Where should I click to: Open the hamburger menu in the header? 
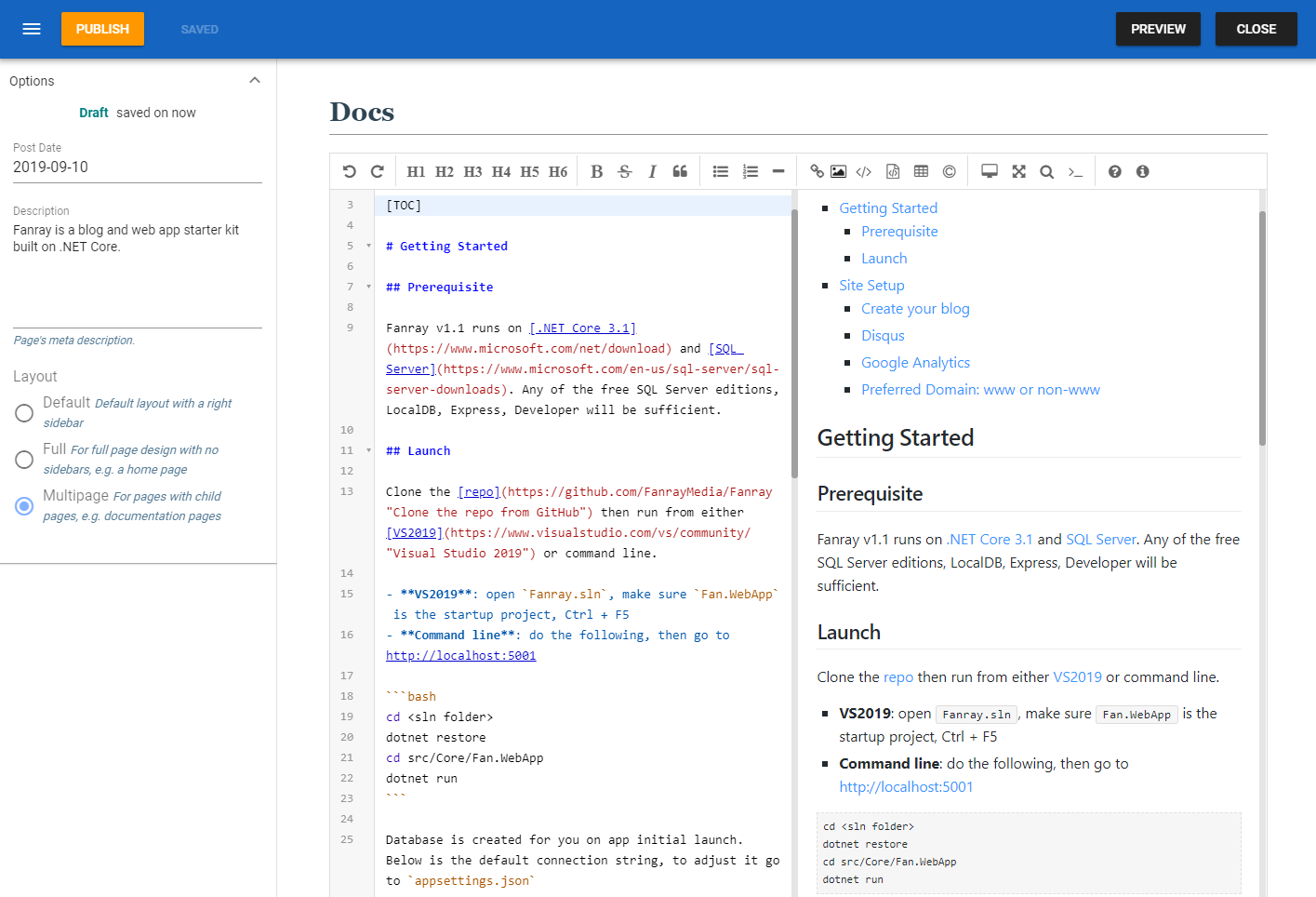click(x=32, y=29)
